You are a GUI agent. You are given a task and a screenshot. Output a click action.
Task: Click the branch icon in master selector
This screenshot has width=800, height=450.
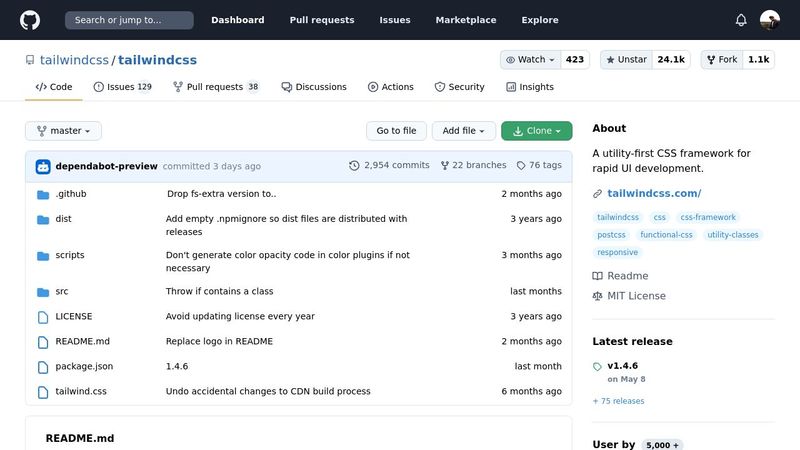pyautogui.click(x=42, y=131)
